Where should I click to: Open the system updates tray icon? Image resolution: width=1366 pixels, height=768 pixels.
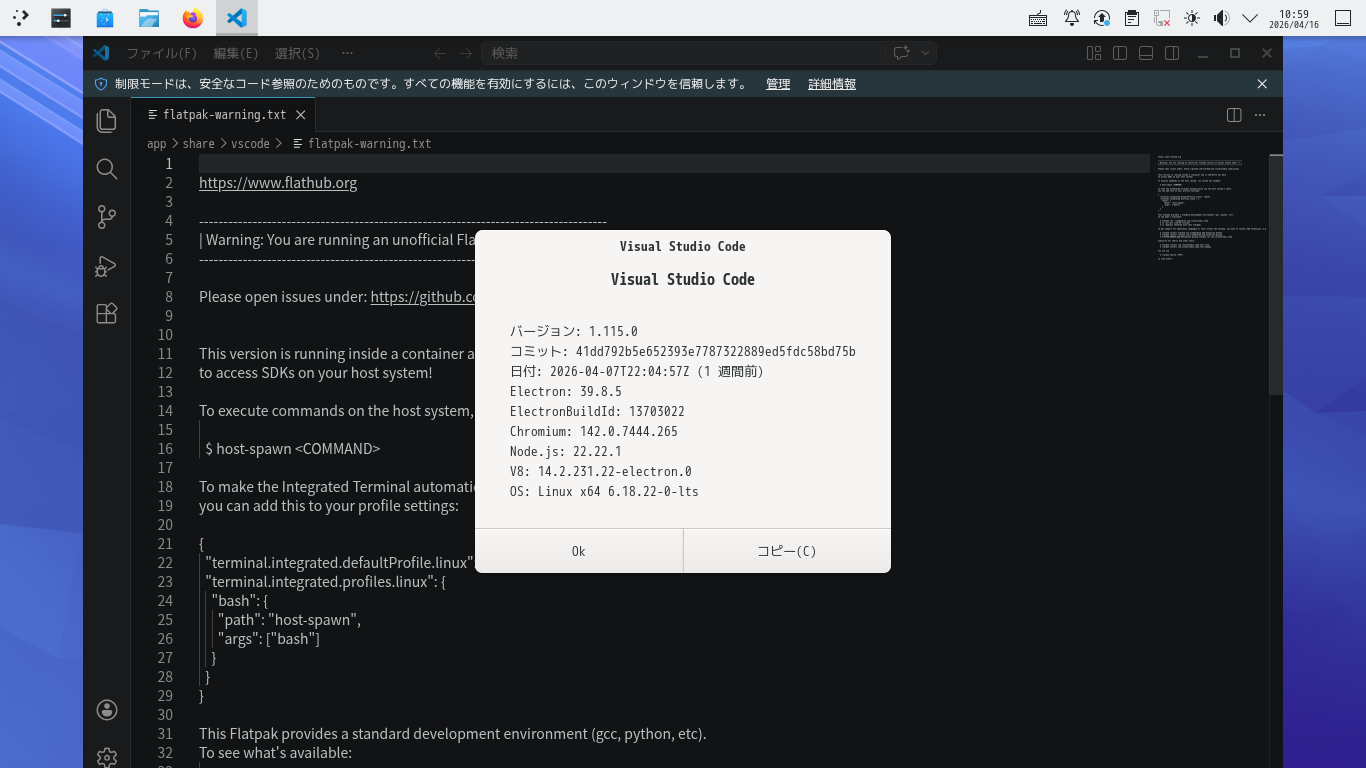tap(1102, 18)
